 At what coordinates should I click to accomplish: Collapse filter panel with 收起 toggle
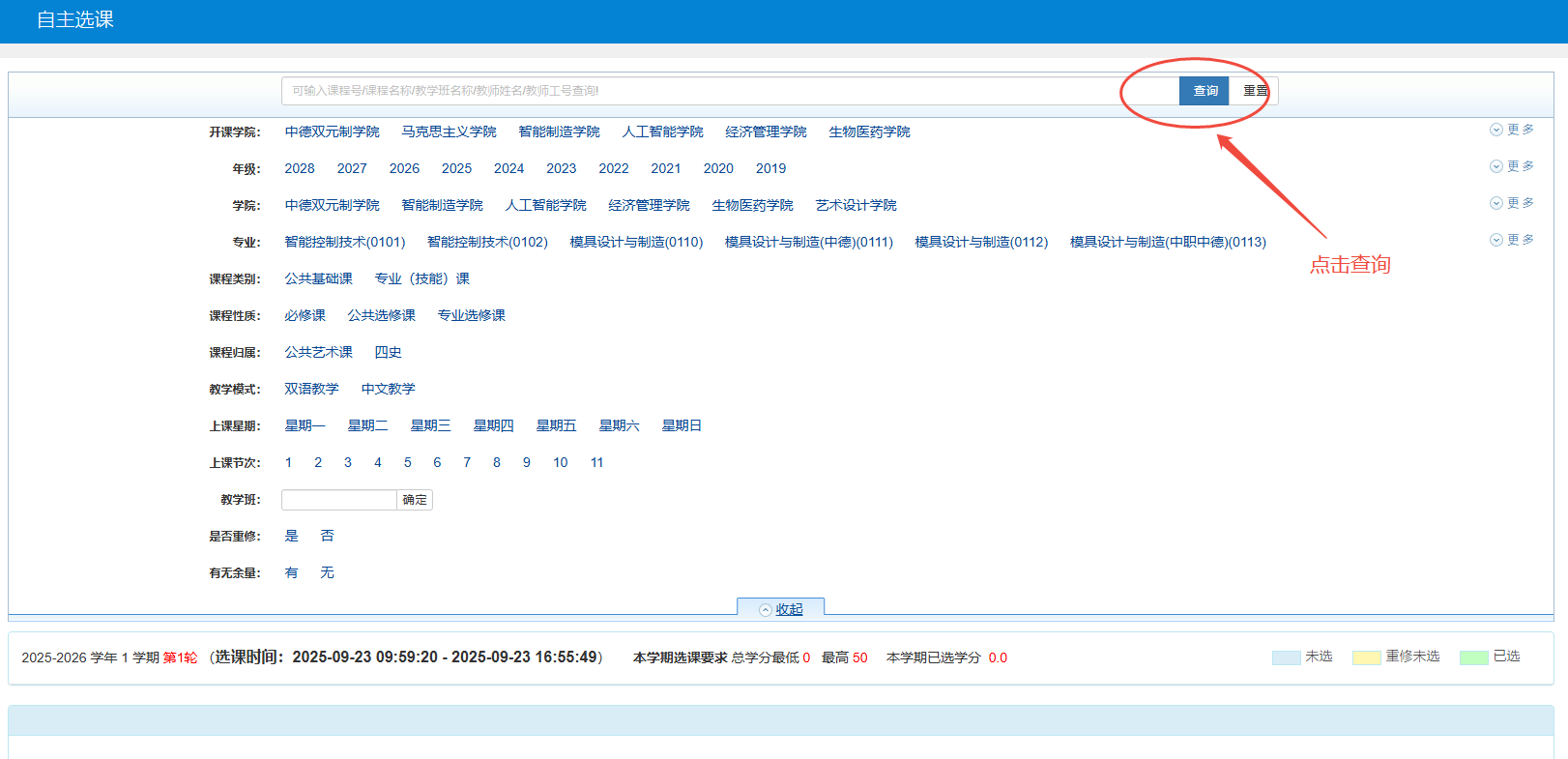point(781,609)
